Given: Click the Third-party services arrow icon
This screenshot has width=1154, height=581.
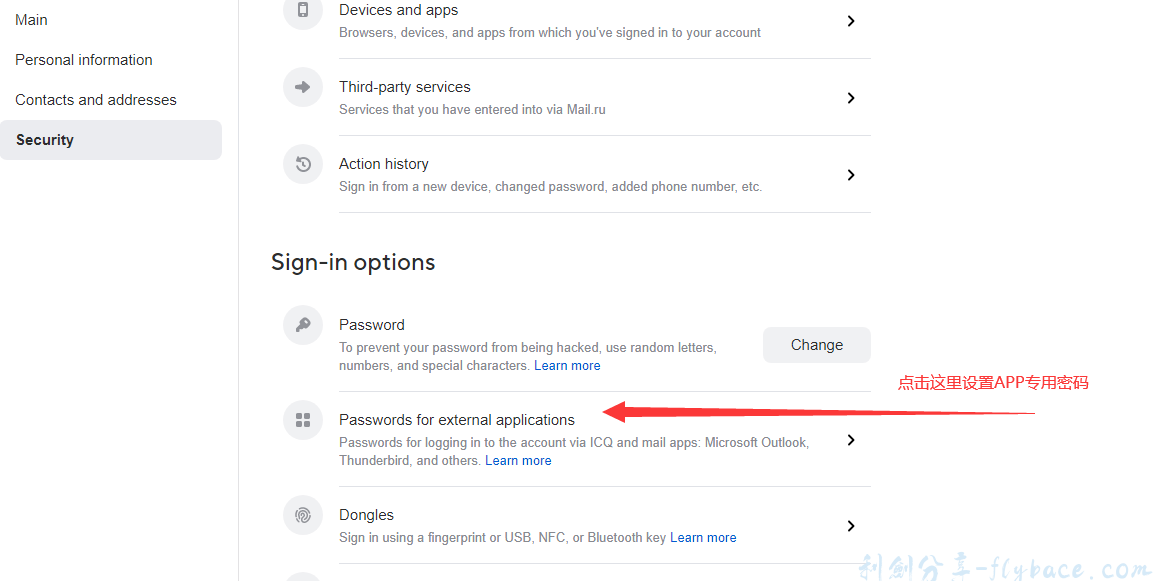Looking at the screenshot, I should click(x=303, y=88).
